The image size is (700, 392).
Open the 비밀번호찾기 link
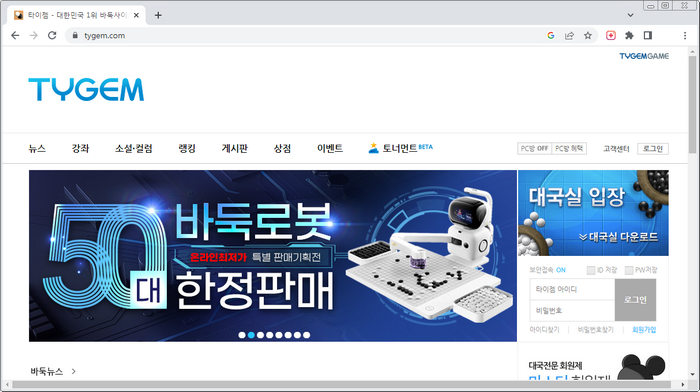[x=596, y=329]
